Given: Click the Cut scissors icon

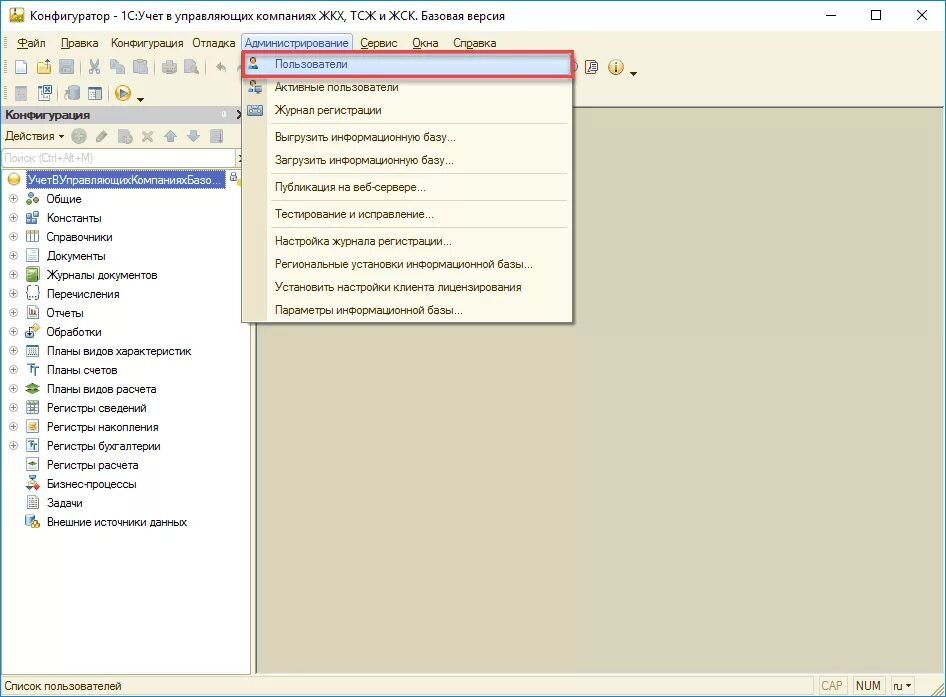Looking at the screenshot, I should (x=94, y=67).
